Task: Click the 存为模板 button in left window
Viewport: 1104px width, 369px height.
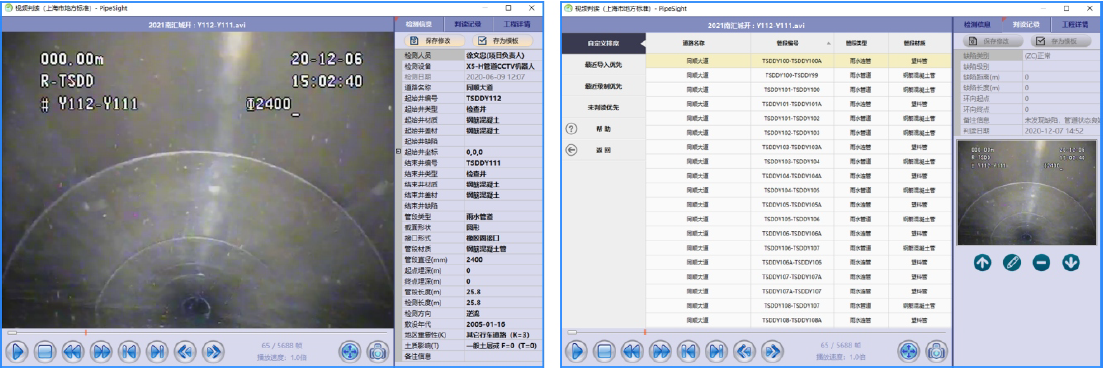Action: pos(502,41)
